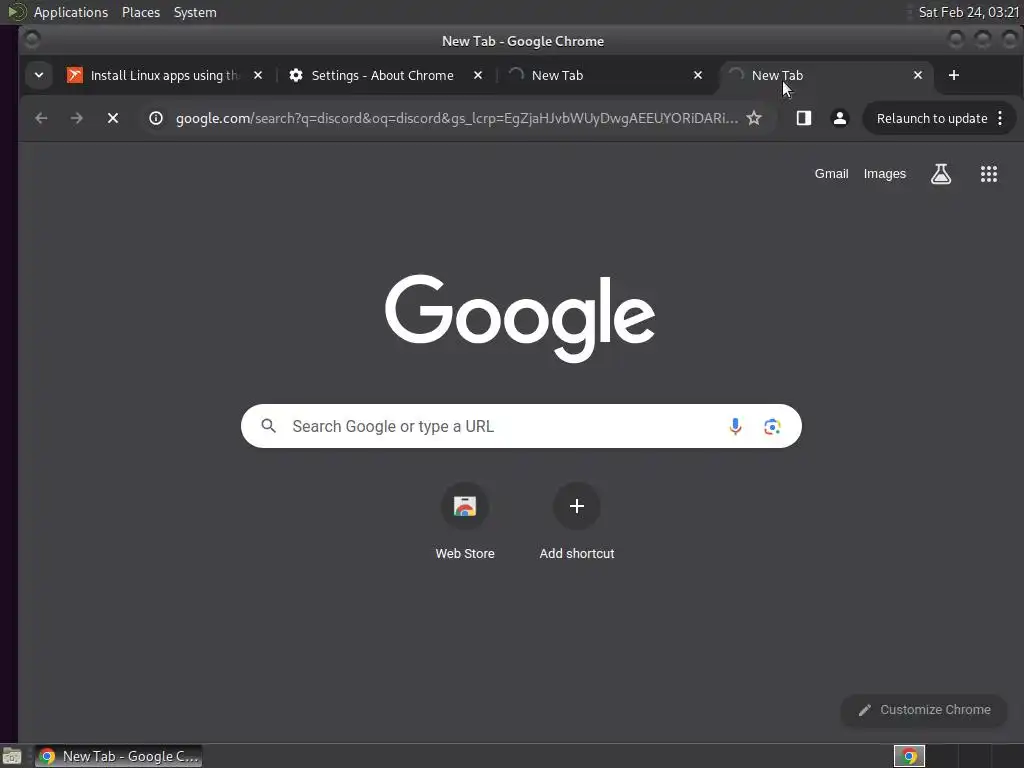This screenshot has height=768, width=1024.
Task: Close the Settings - About Chrome tab
Action: point(478,75)
